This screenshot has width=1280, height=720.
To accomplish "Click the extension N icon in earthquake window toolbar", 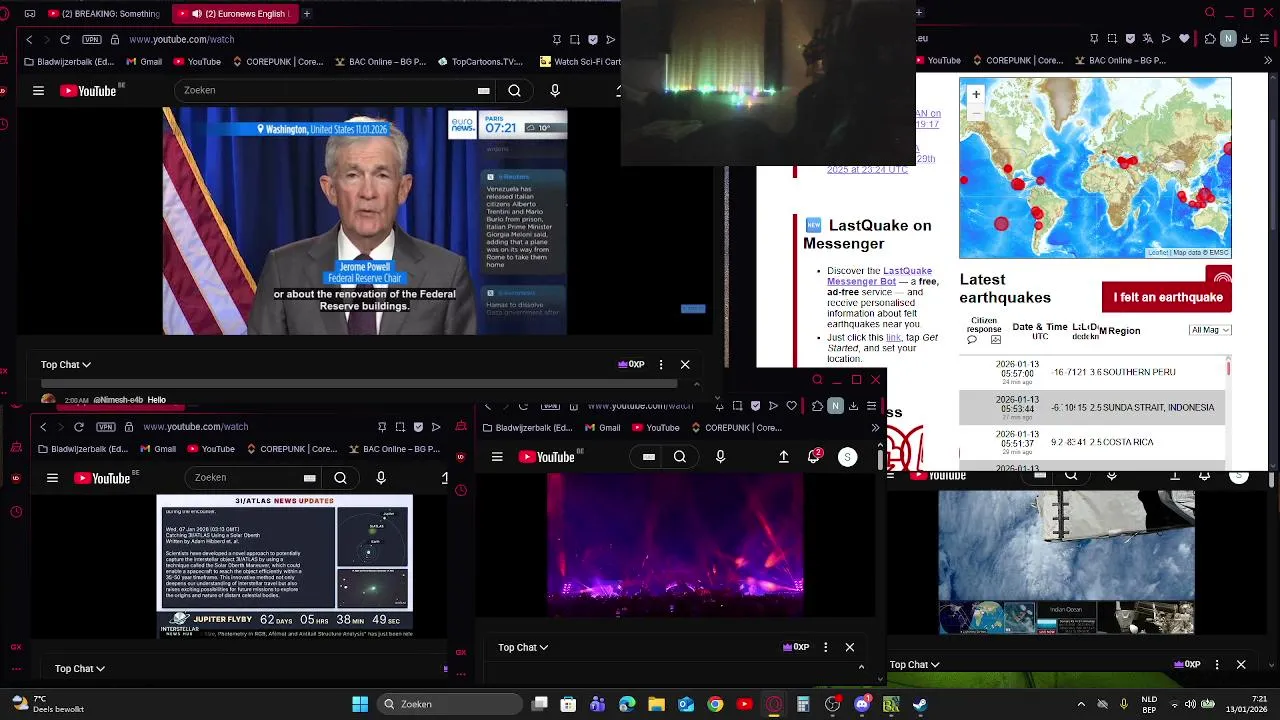I will click(1229, 39).
